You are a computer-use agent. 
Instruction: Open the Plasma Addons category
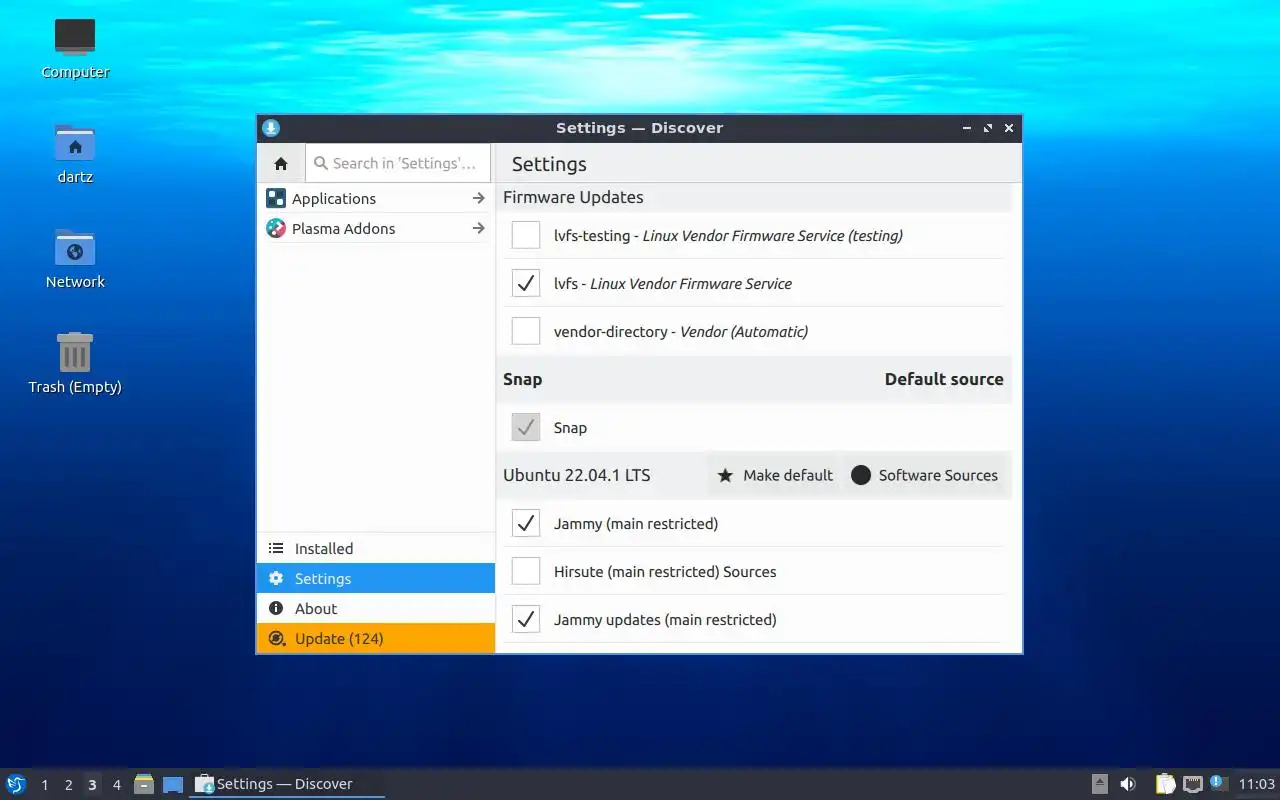point(376,228)
